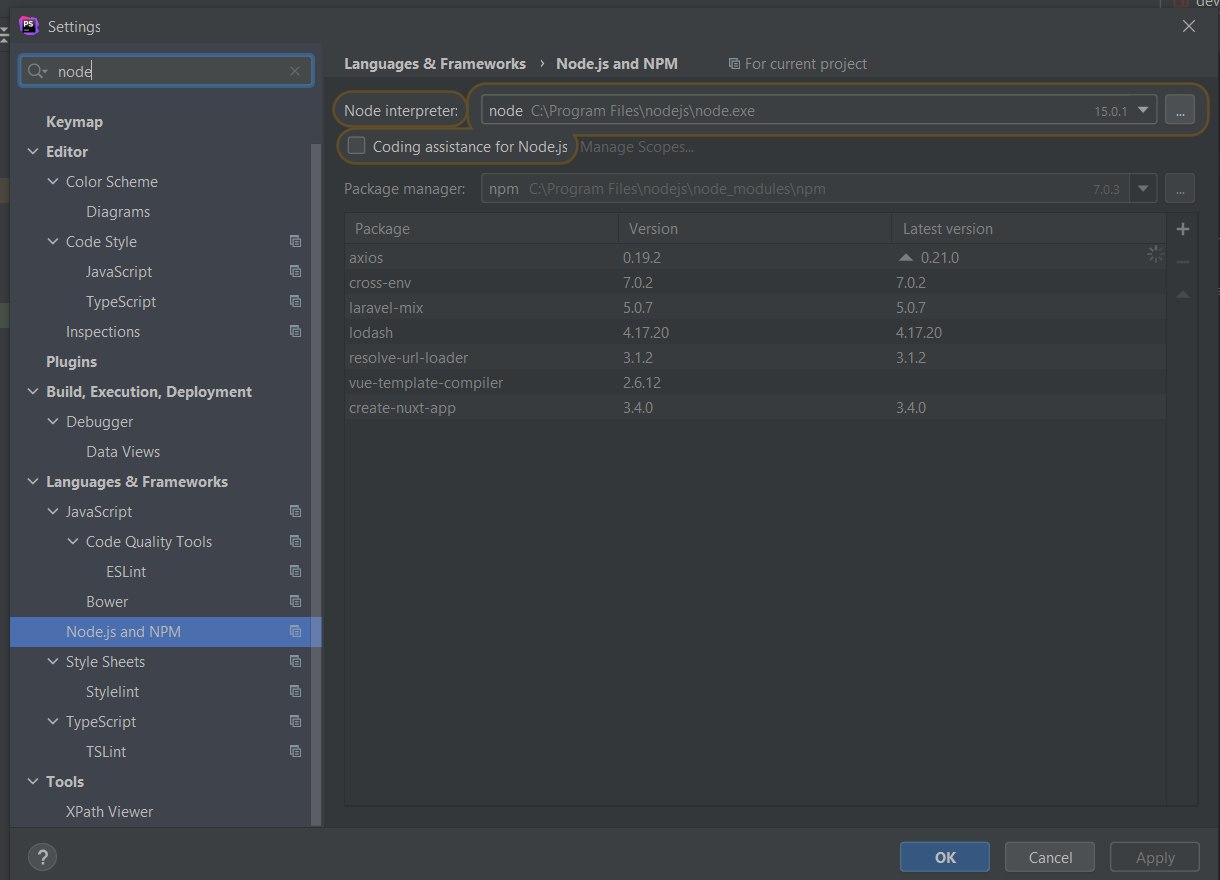Click the search magnifier icon in settings search
This screenshot has height=880, width=1220.
coord(38,71)
